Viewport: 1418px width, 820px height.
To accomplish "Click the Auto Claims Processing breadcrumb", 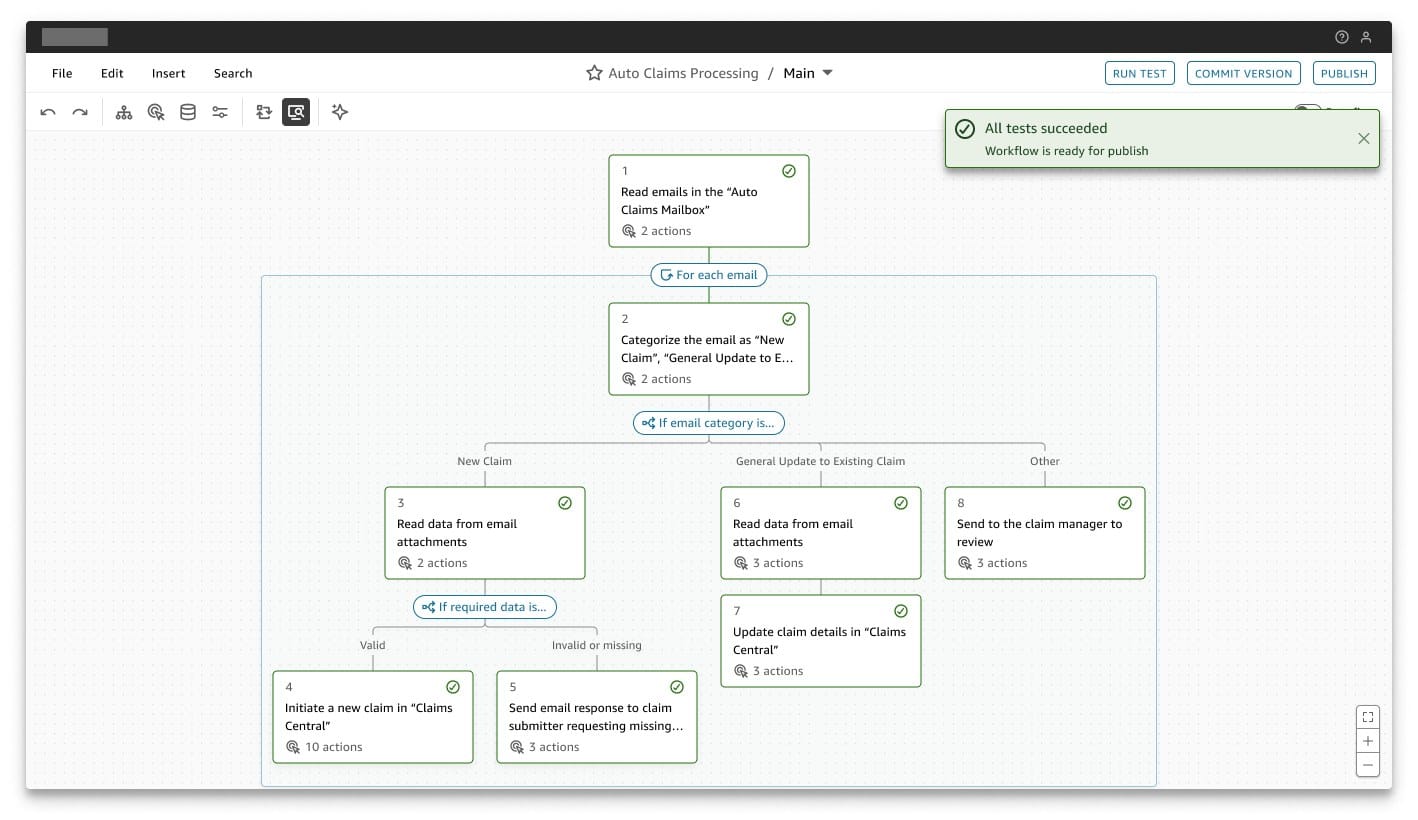I will (x=683, y=73).
